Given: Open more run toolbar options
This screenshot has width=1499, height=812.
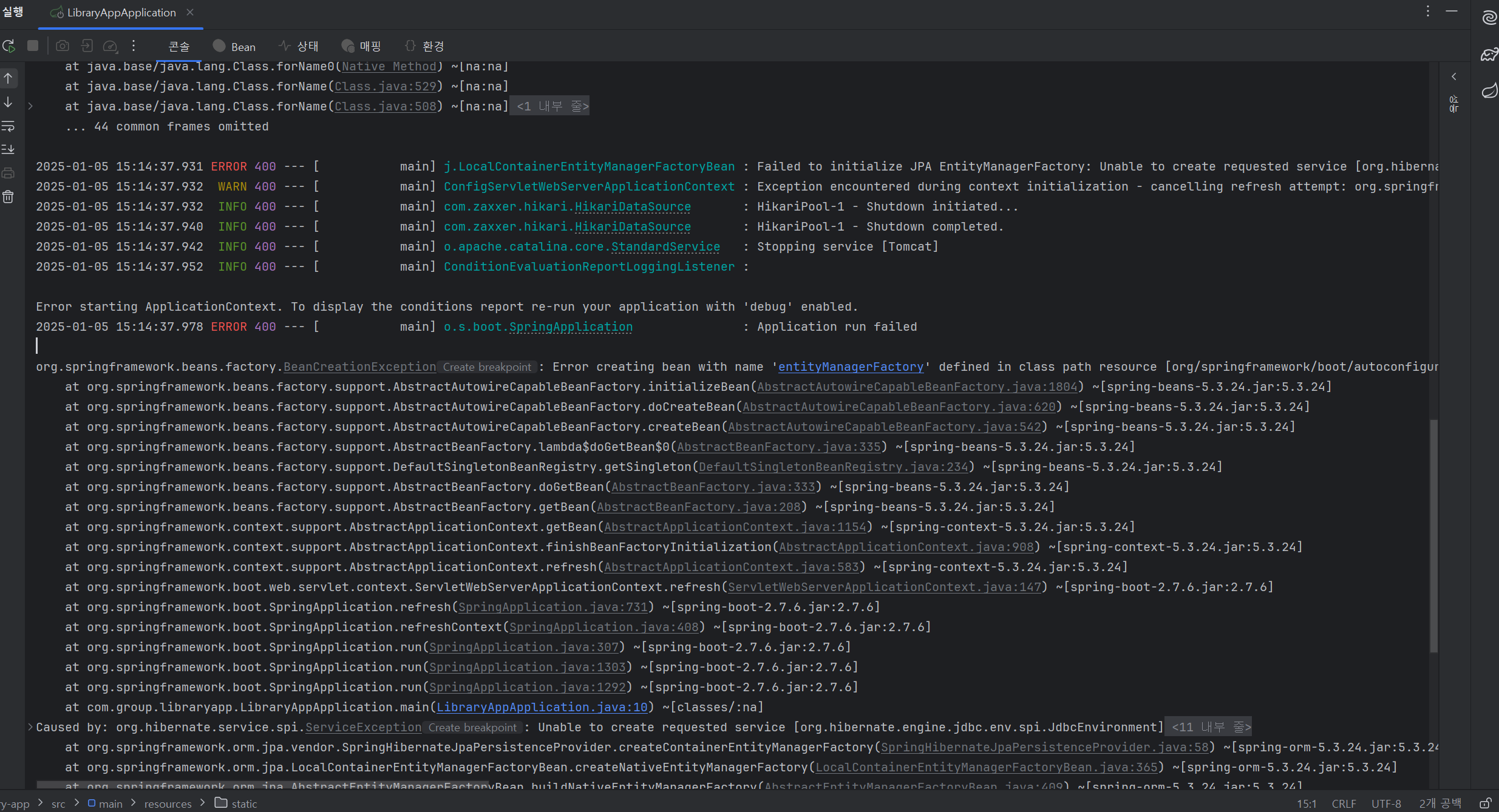Looking at the screenshot, I should (x=134, y=46).
